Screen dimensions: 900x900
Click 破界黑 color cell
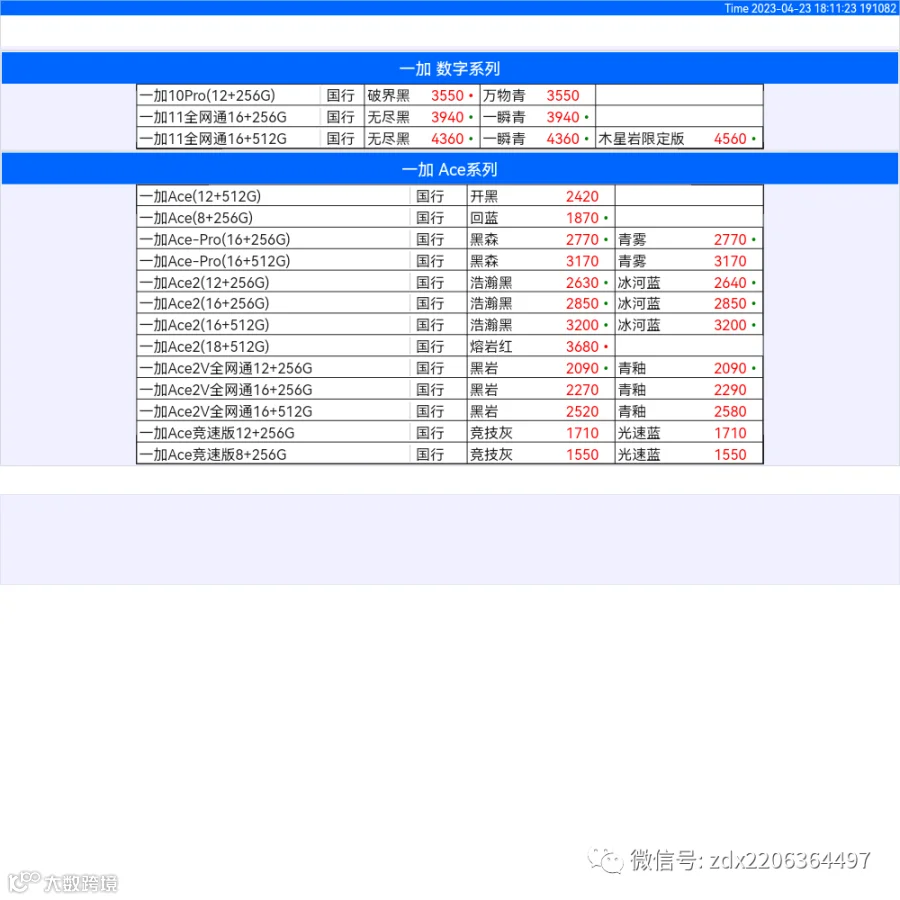click(x=389, y=95)
